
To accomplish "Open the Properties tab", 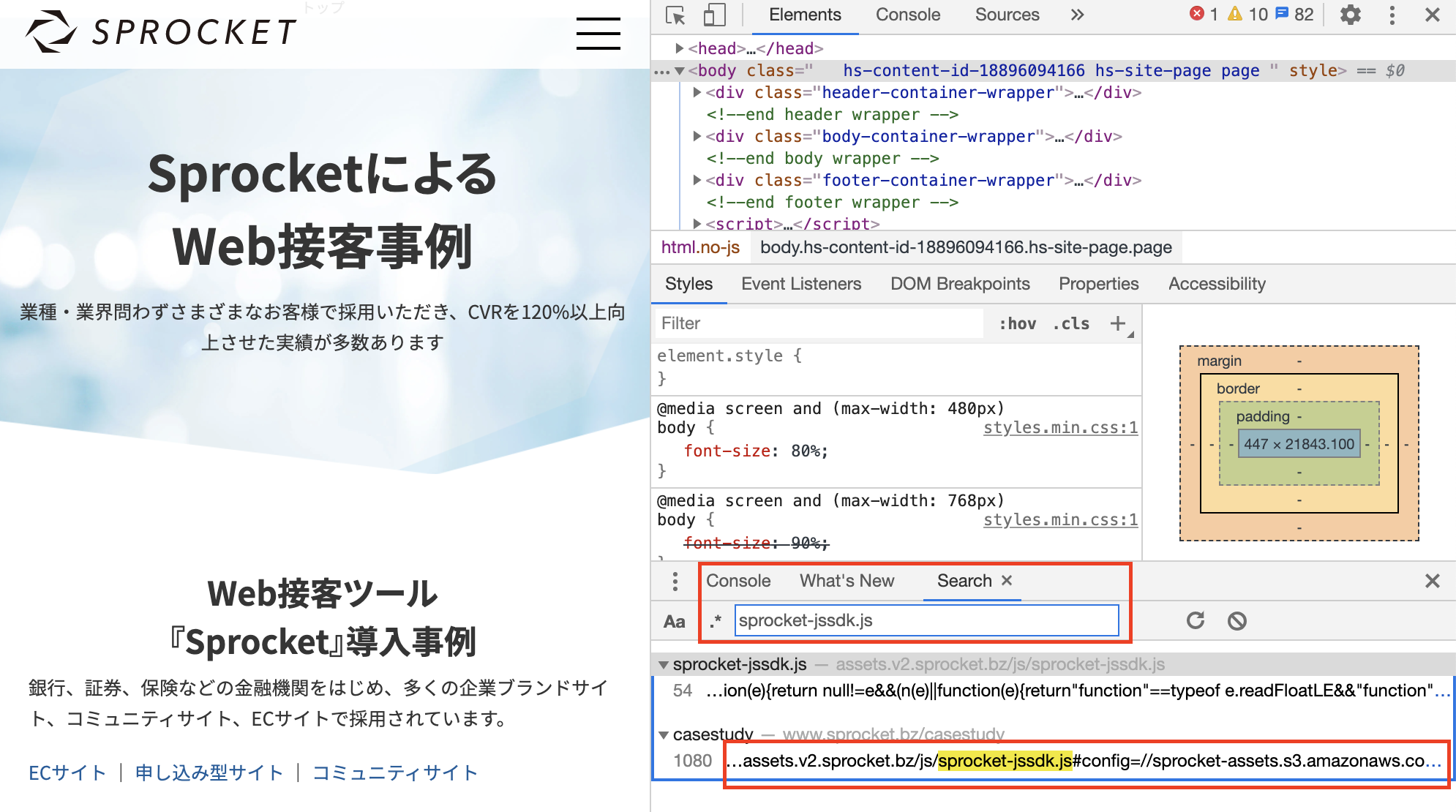I will 1098,284.
